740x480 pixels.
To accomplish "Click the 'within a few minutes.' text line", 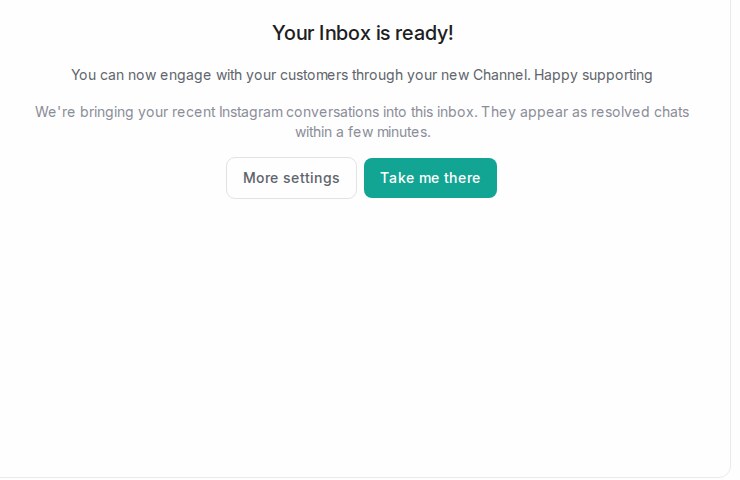I will (x=363, y=132).
